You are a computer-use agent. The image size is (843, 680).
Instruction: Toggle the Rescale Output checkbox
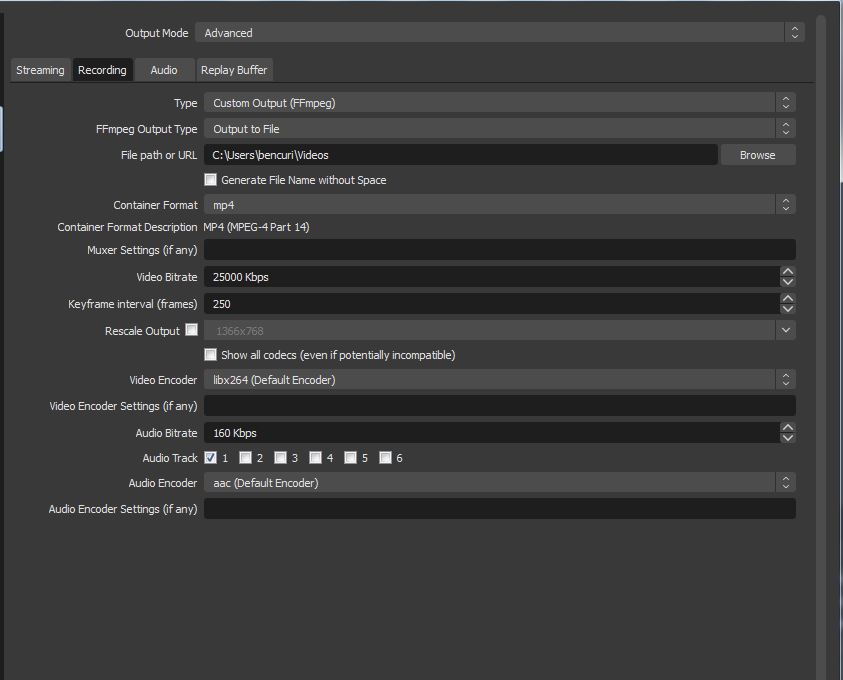pyautogui.click(x=191, y=330)
